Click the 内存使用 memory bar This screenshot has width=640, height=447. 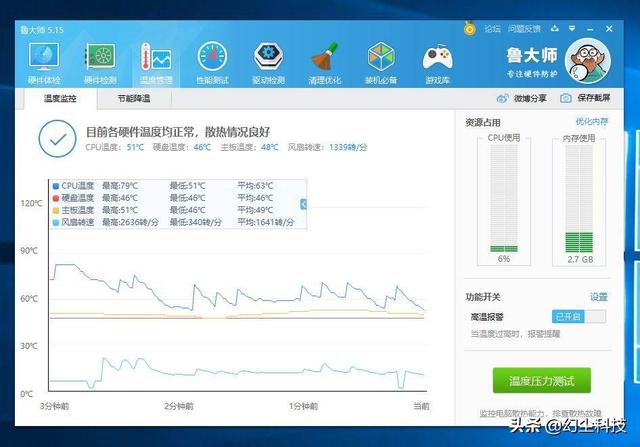pos(579,198)
